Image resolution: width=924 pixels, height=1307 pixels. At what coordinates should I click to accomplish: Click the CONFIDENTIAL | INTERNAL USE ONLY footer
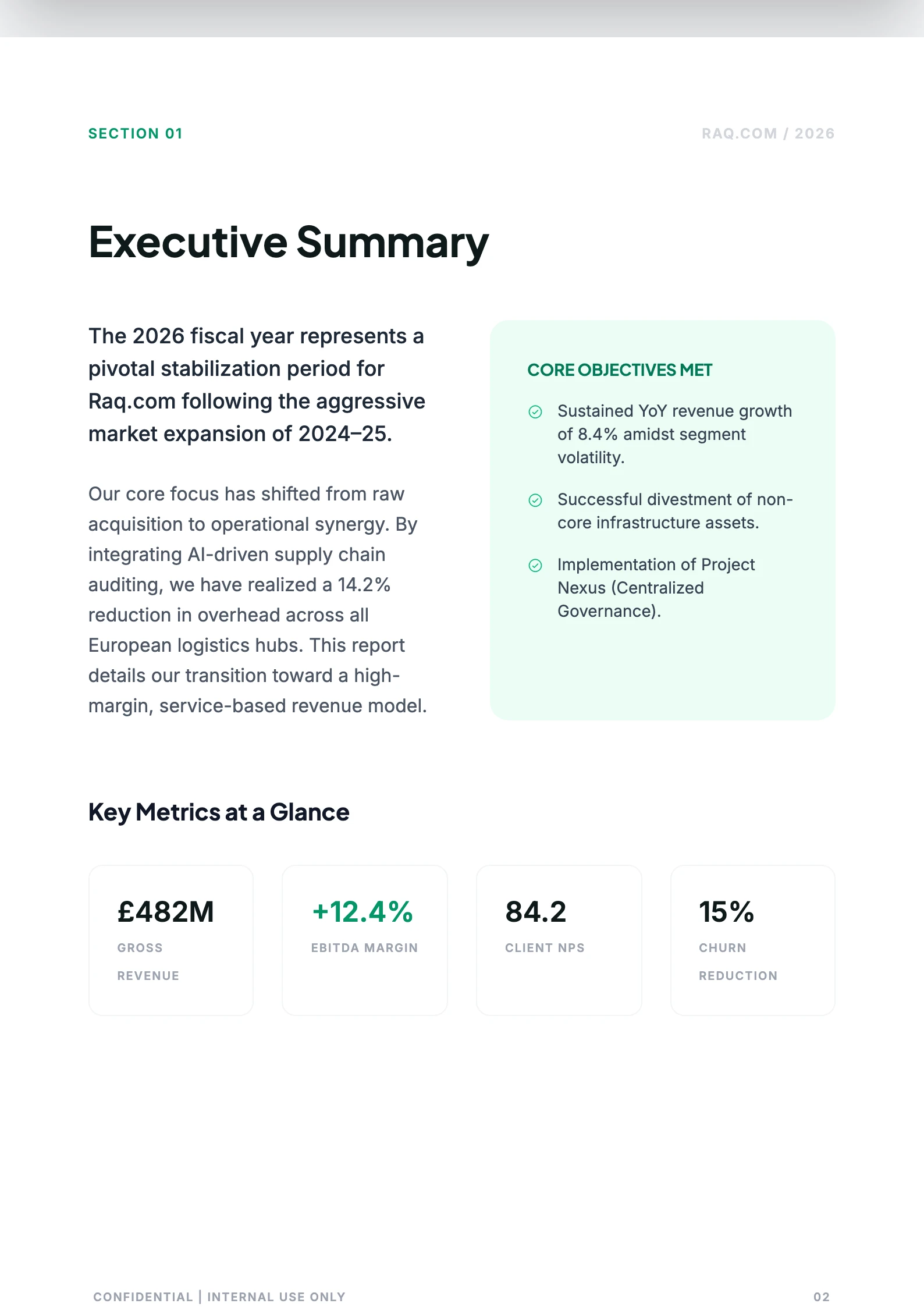pyautogui.click(x=219, y=1297)
